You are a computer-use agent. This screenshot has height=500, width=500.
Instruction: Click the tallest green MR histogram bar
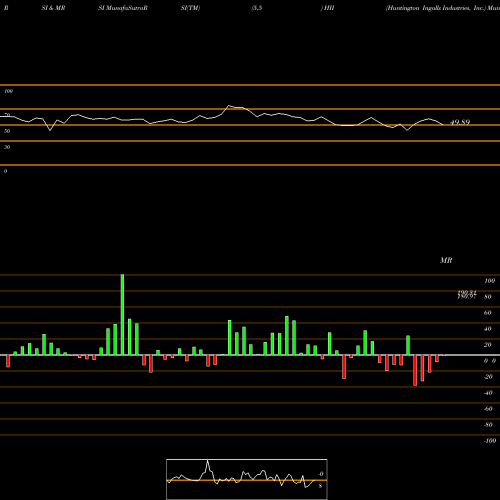(x=122, y=314)
